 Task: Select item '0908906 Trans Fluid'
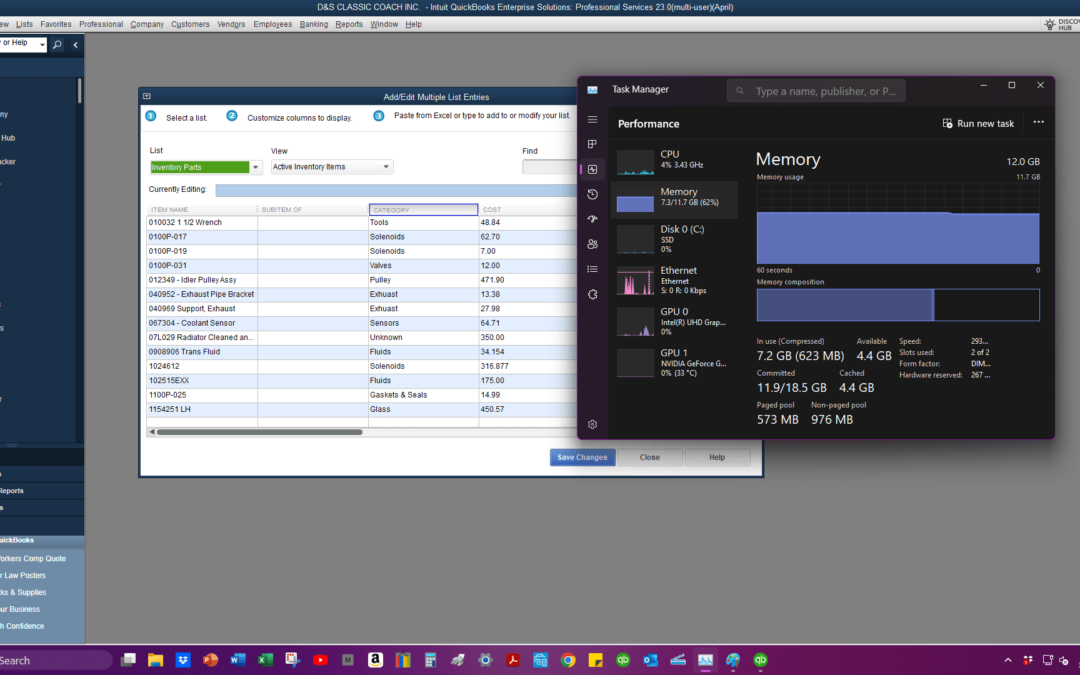[202, 352]
